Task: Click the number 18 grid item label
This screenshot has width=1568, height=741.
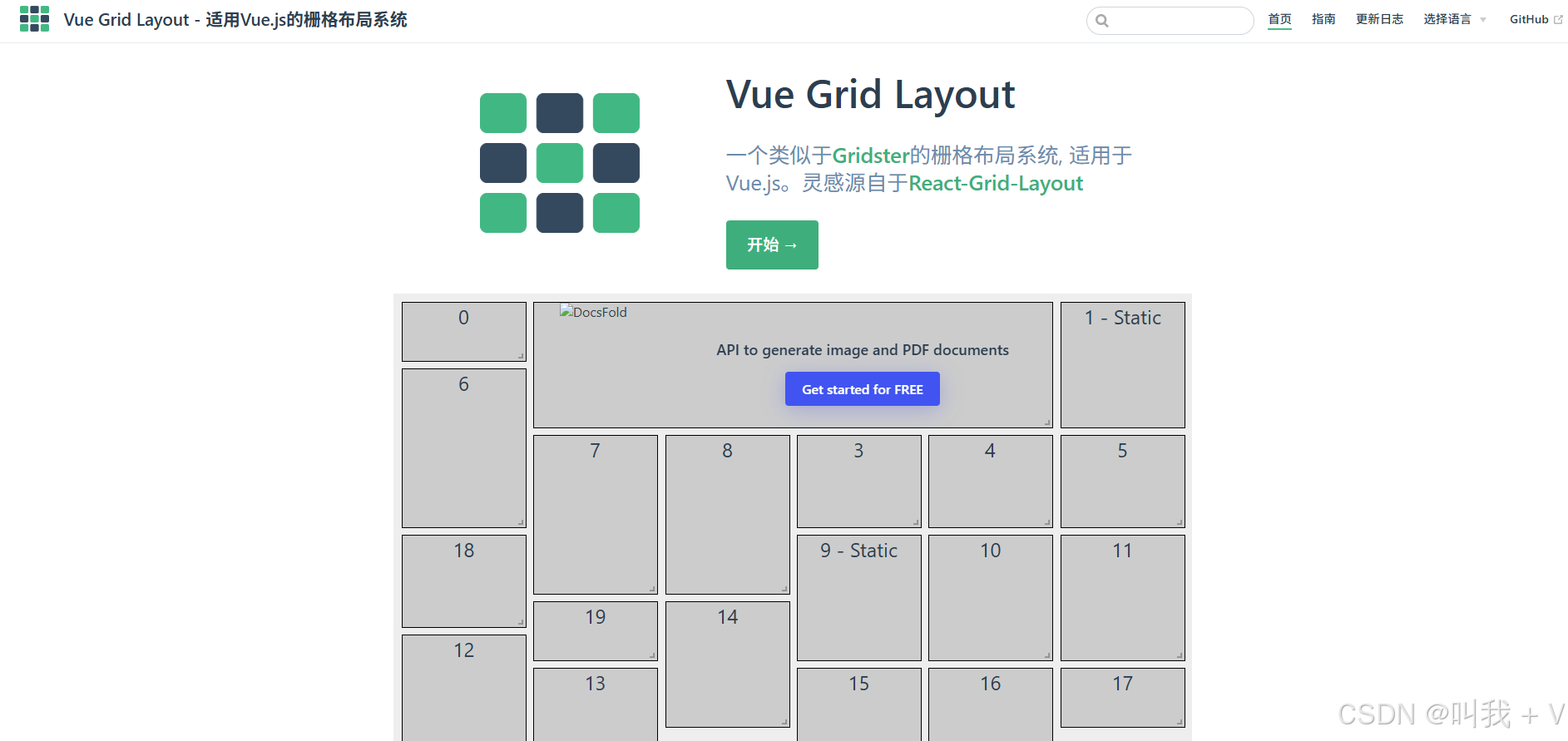Action: coord(464,551)
